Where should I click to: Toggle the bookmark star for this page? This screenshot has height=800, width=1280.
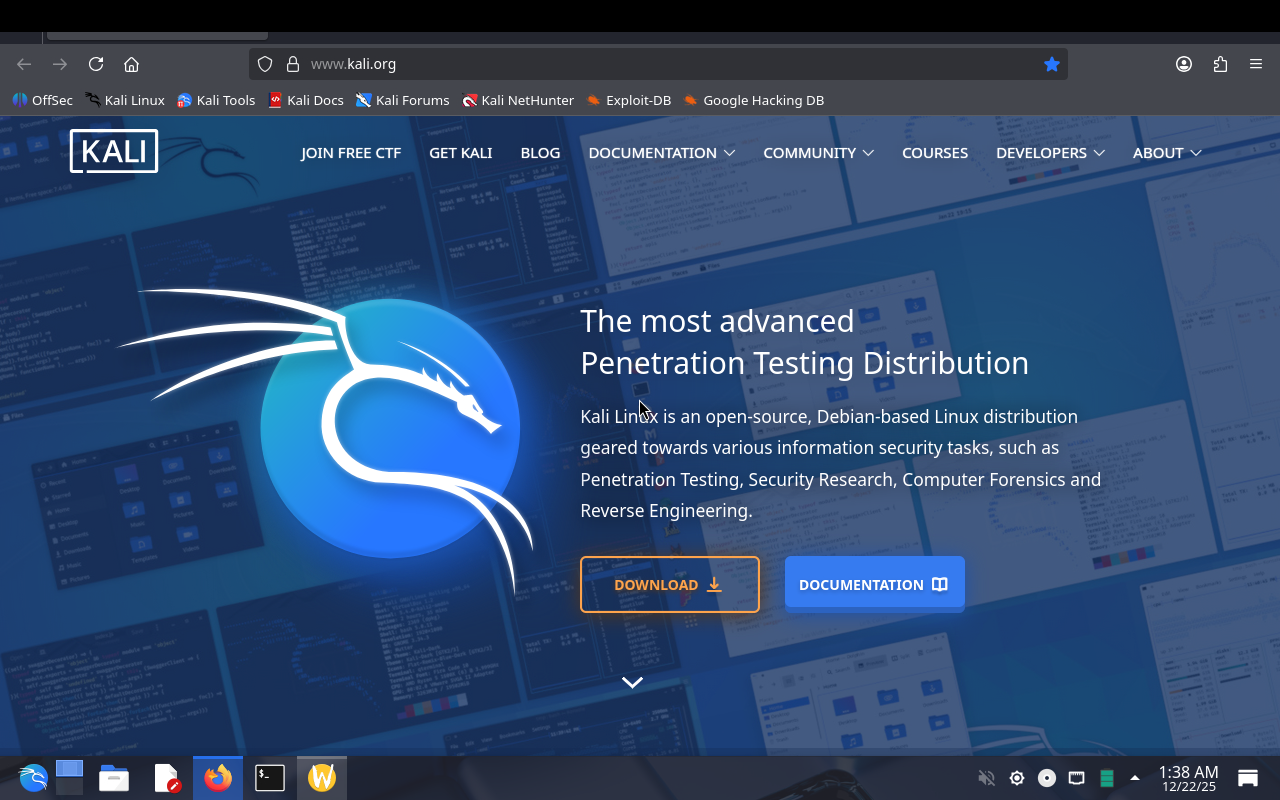click(1052, 64)
